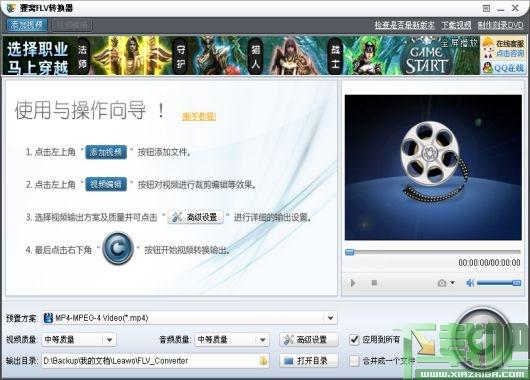The height and width of the screenshot is (380, 530).
Task: Click the playback time 00:00:00/00:00:00 readout
Action: coord(489,263)
